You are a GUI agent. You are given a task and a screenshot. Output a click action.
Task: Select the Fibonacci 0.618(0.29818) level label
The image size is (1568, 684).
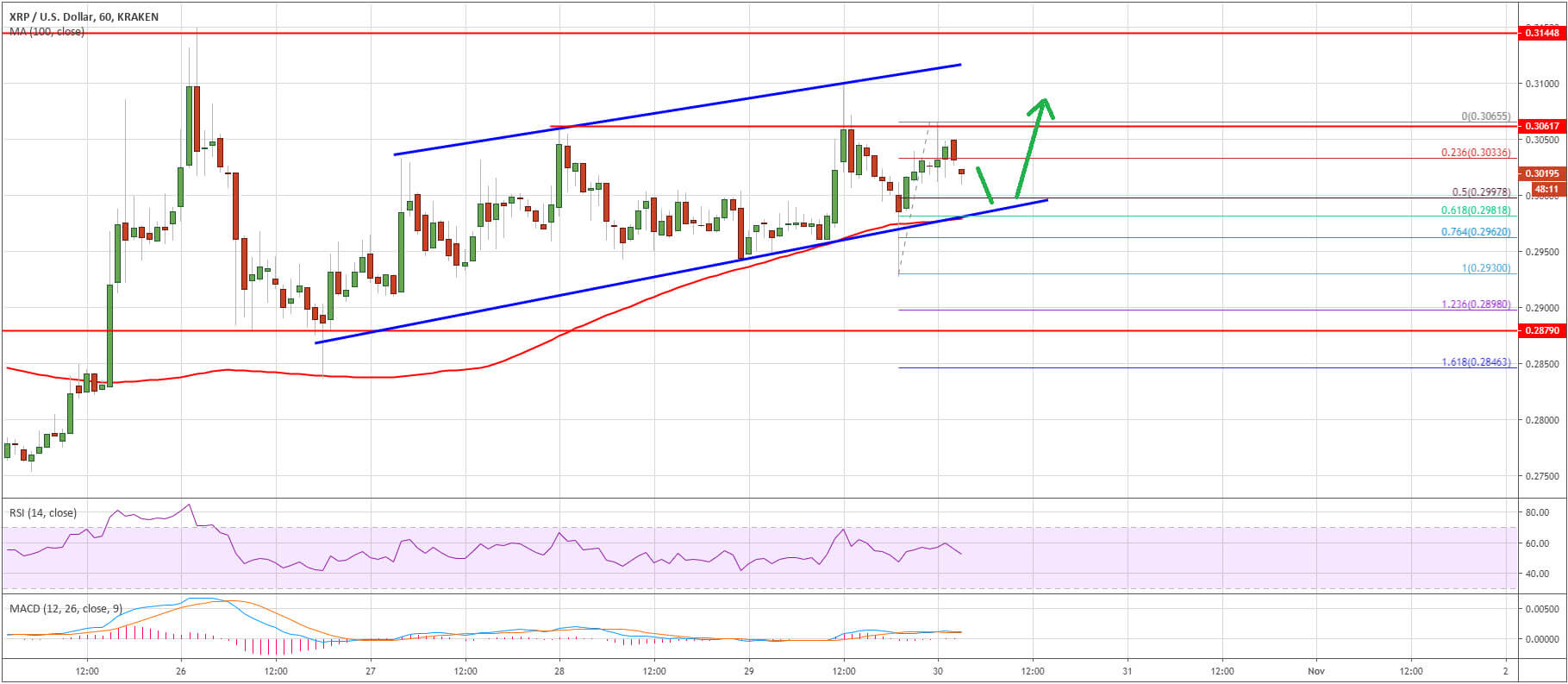tap(1476, 210)
